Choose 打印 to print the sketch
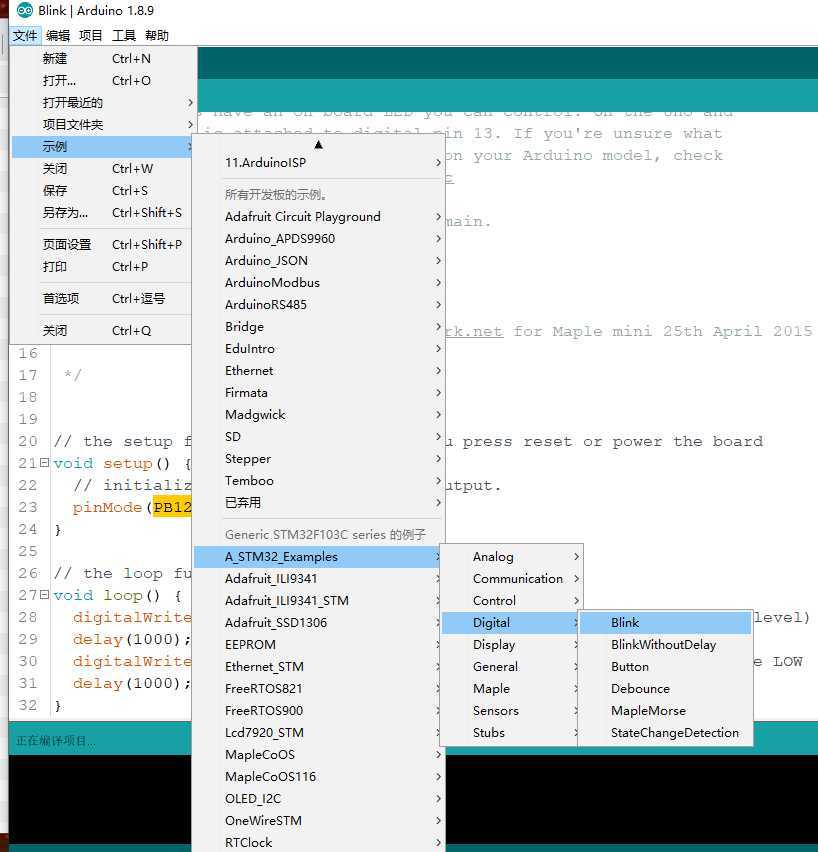Image resolution: width=818 pixels, height=852 pixels. [x=103, y=267]
